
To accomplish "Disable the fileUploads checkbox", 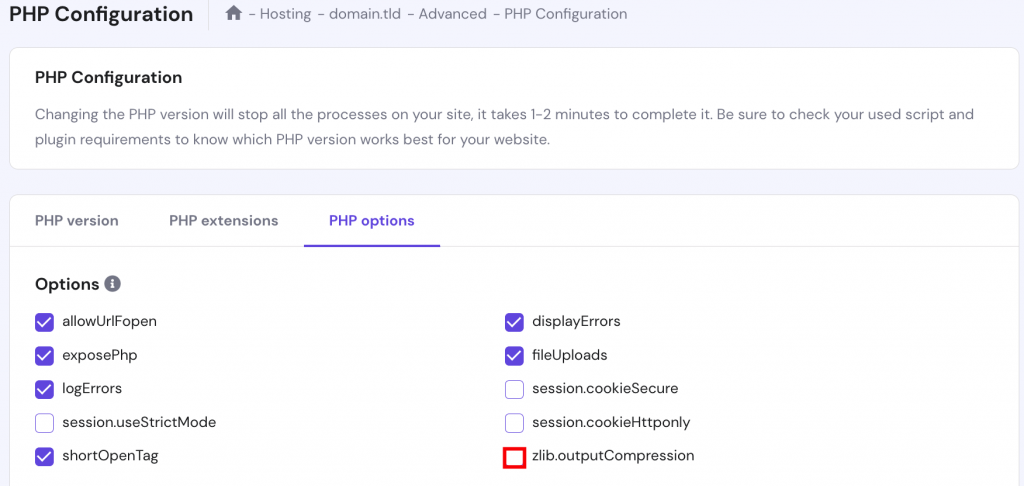I will [514, 356].
